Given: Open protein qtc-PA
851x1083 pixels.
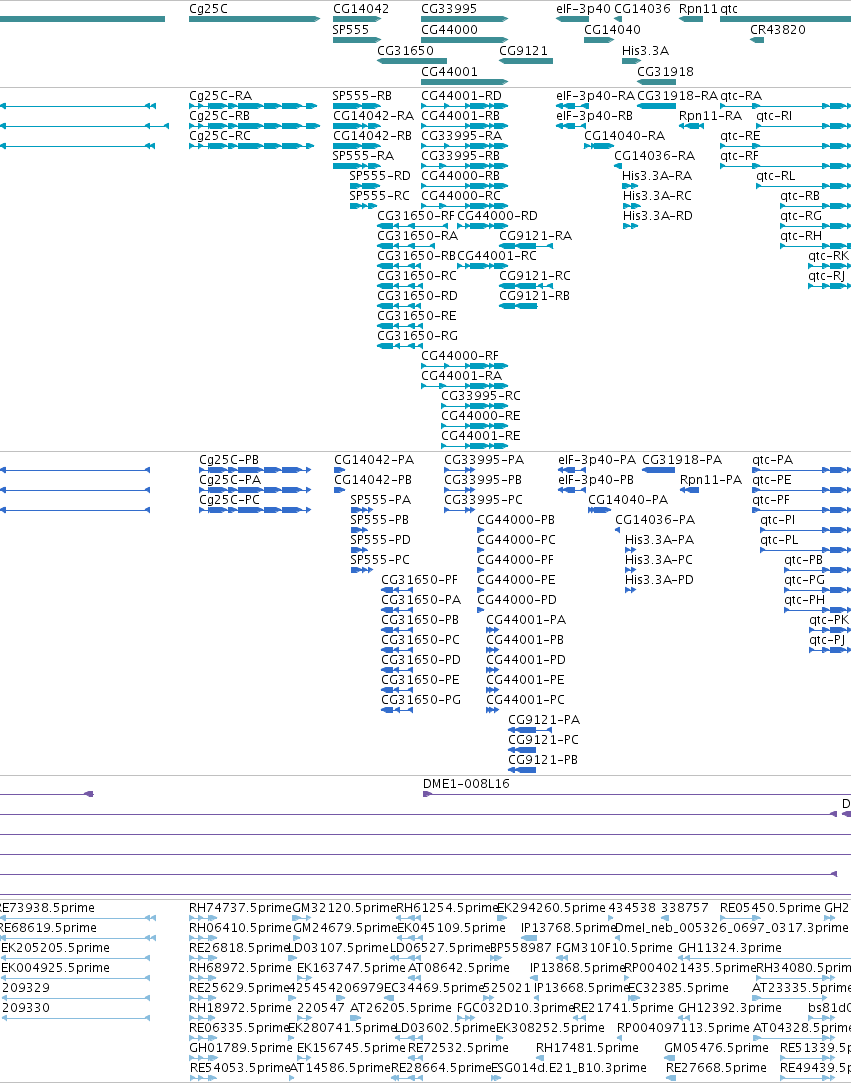Looking at the screenshot, I should point(772,459).
